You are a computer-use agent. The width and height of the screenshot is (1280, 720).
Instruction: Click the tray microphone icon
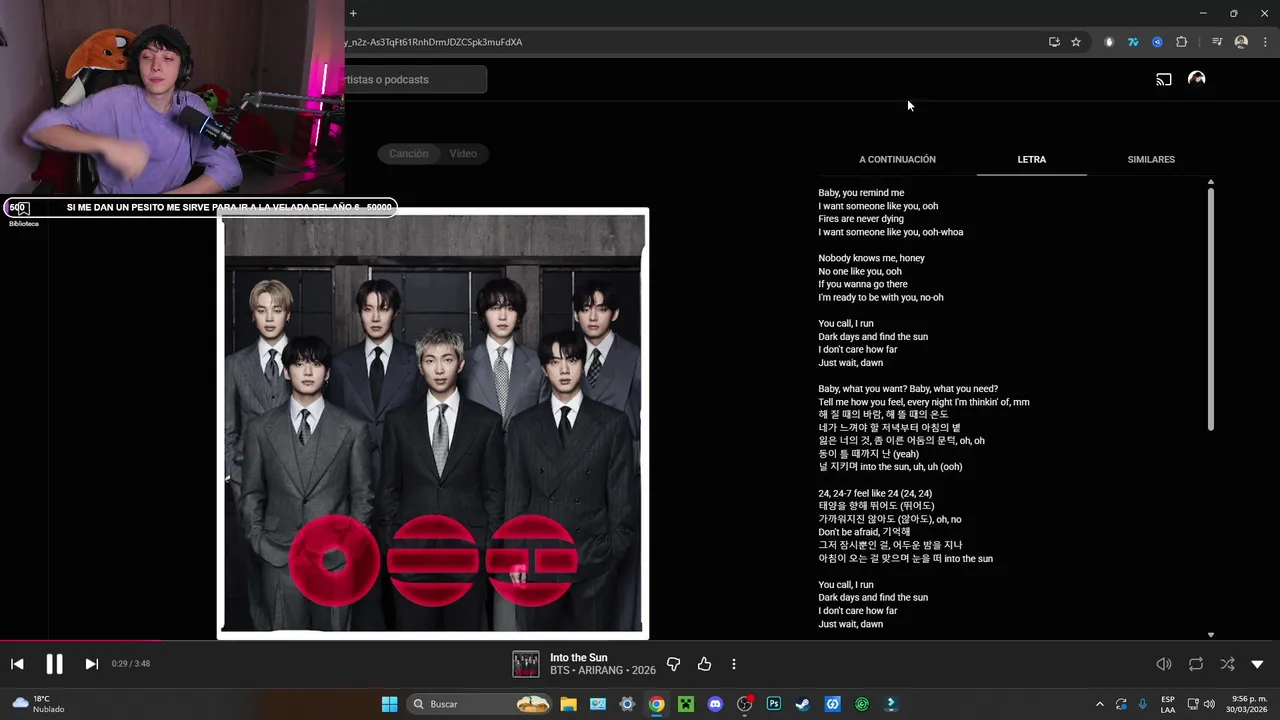1142,704
